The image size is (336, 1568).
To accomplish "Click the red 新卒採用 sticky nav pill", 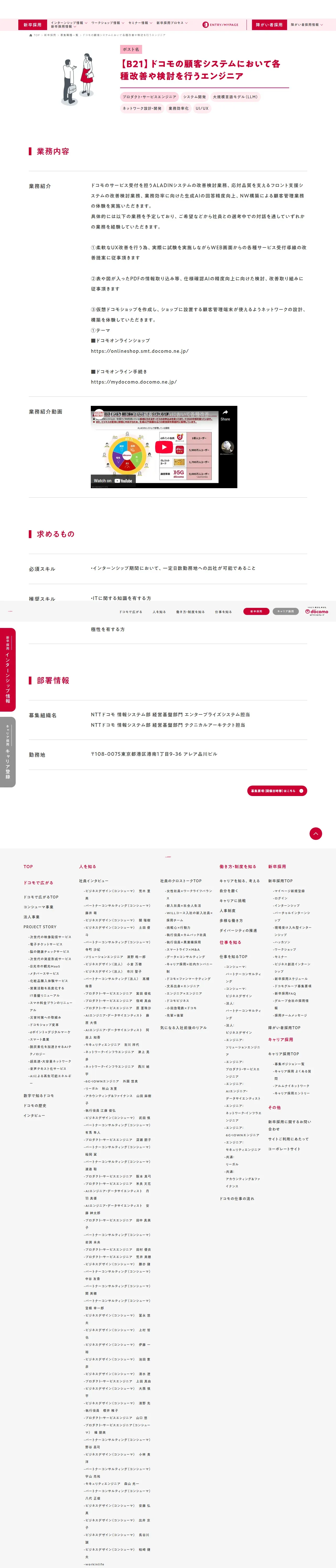I will (256, 612).
